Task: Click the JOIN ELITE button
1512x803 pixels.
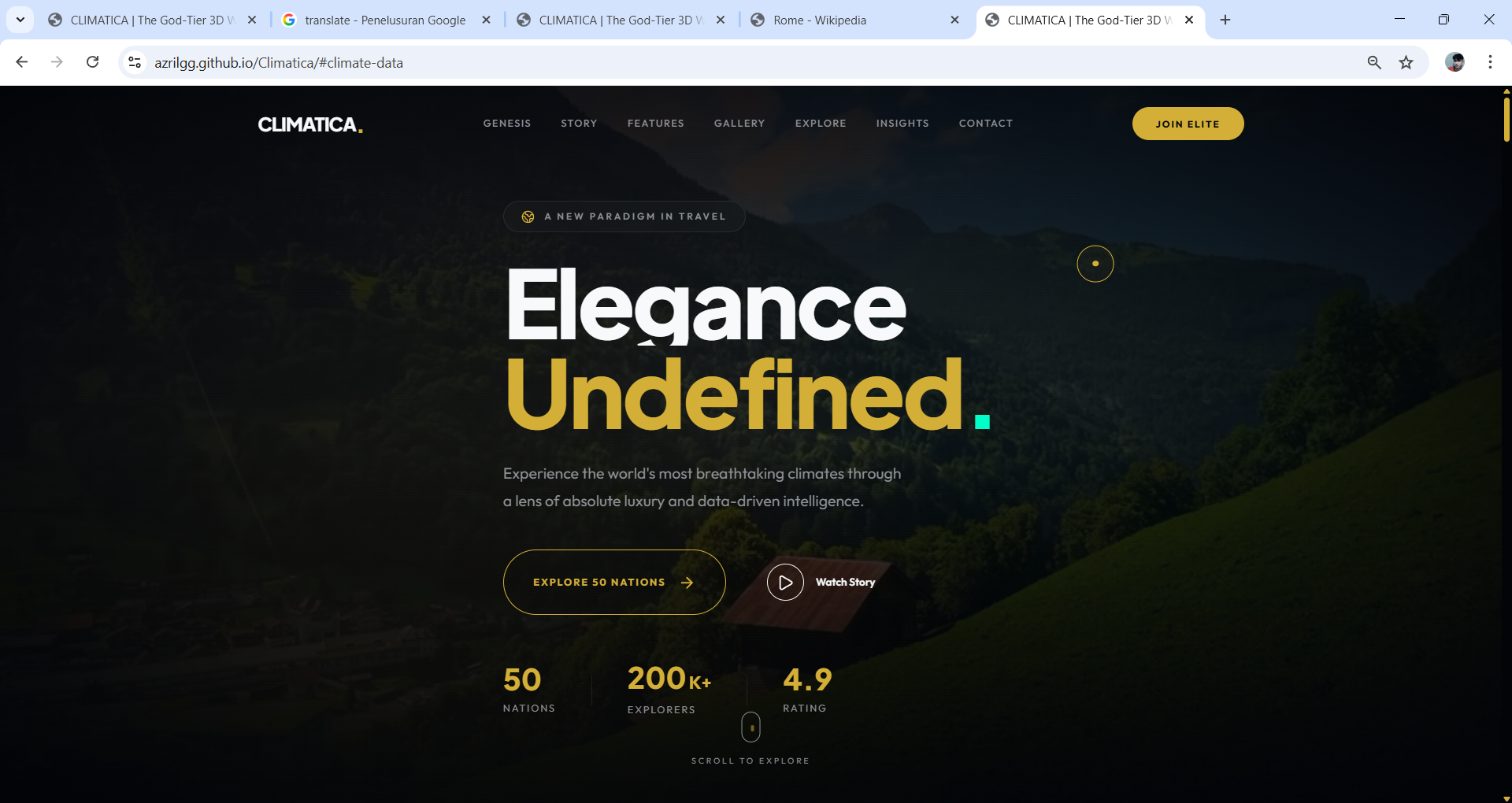Action: tap(1188, 124)
